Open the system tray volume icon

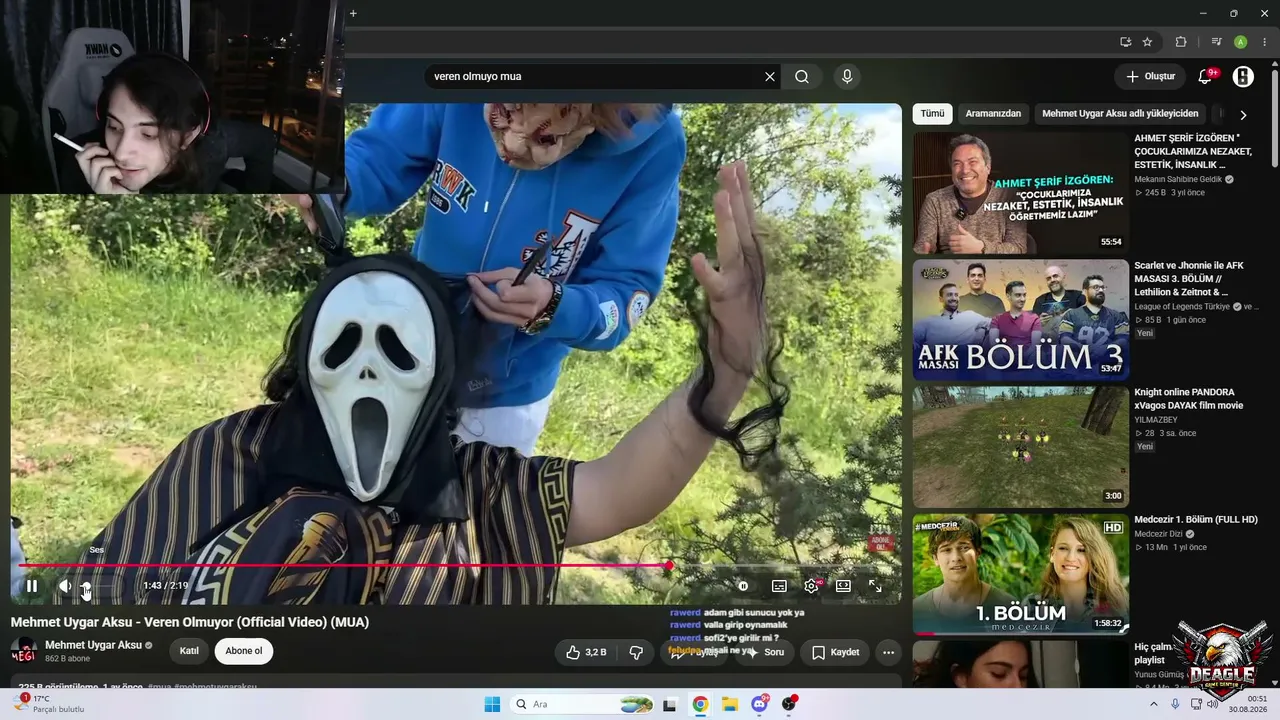tap(1213, 704)
